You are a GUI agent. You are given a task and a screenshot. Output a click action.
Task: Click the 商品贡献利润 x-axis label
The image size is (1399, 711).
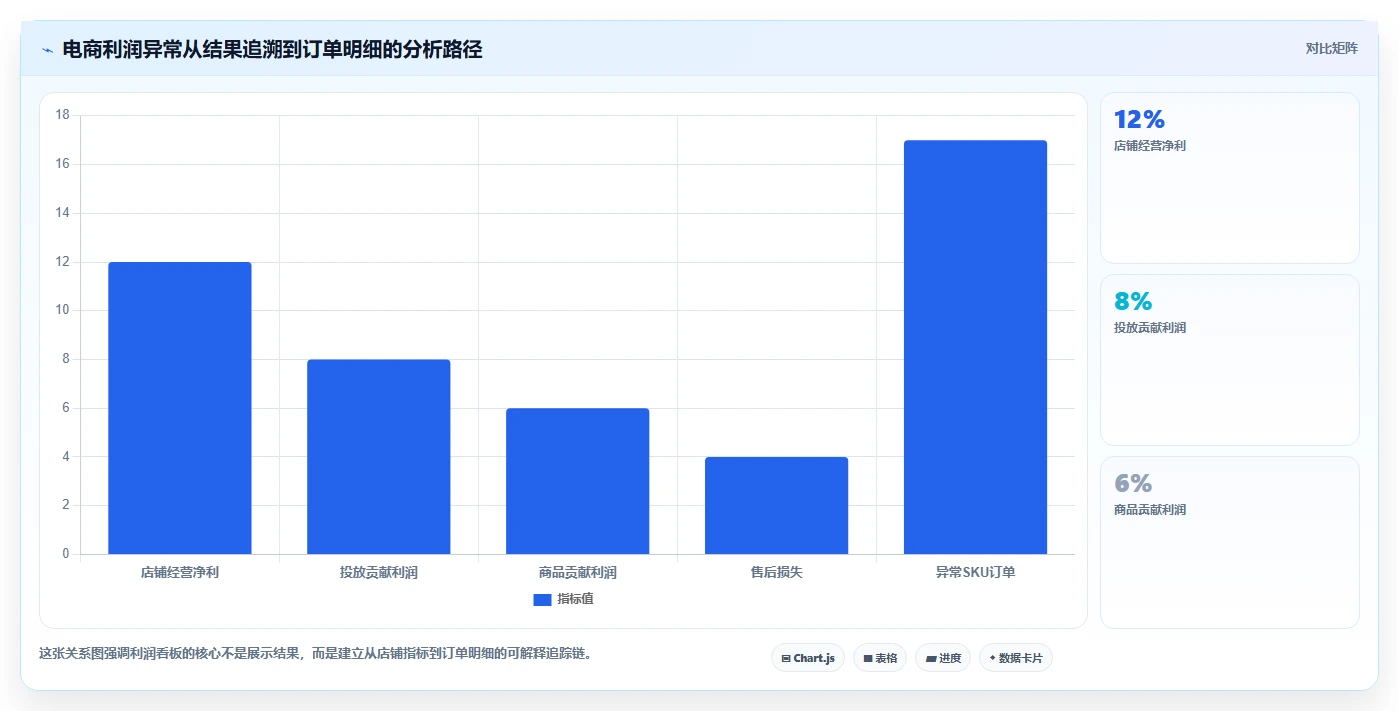[x=577, y=573]
